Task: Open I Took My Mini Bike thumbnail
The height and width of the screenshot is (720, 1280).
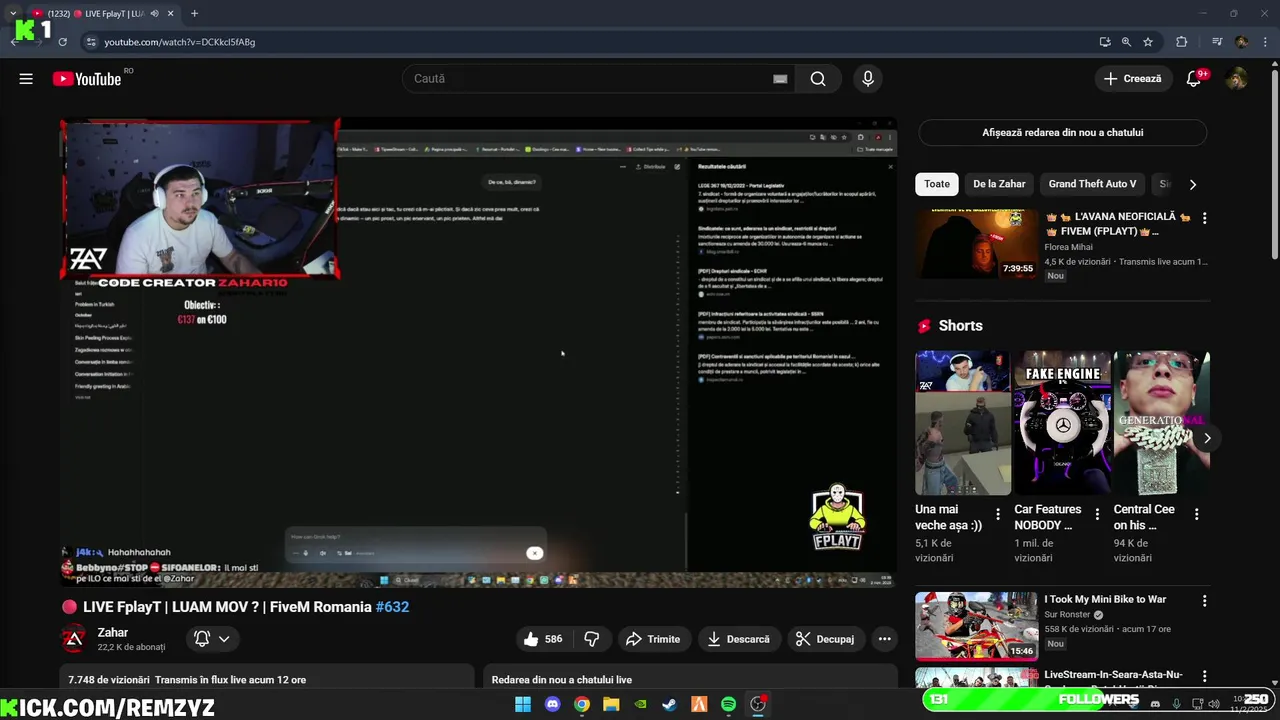Action: [x=976, y=626]
